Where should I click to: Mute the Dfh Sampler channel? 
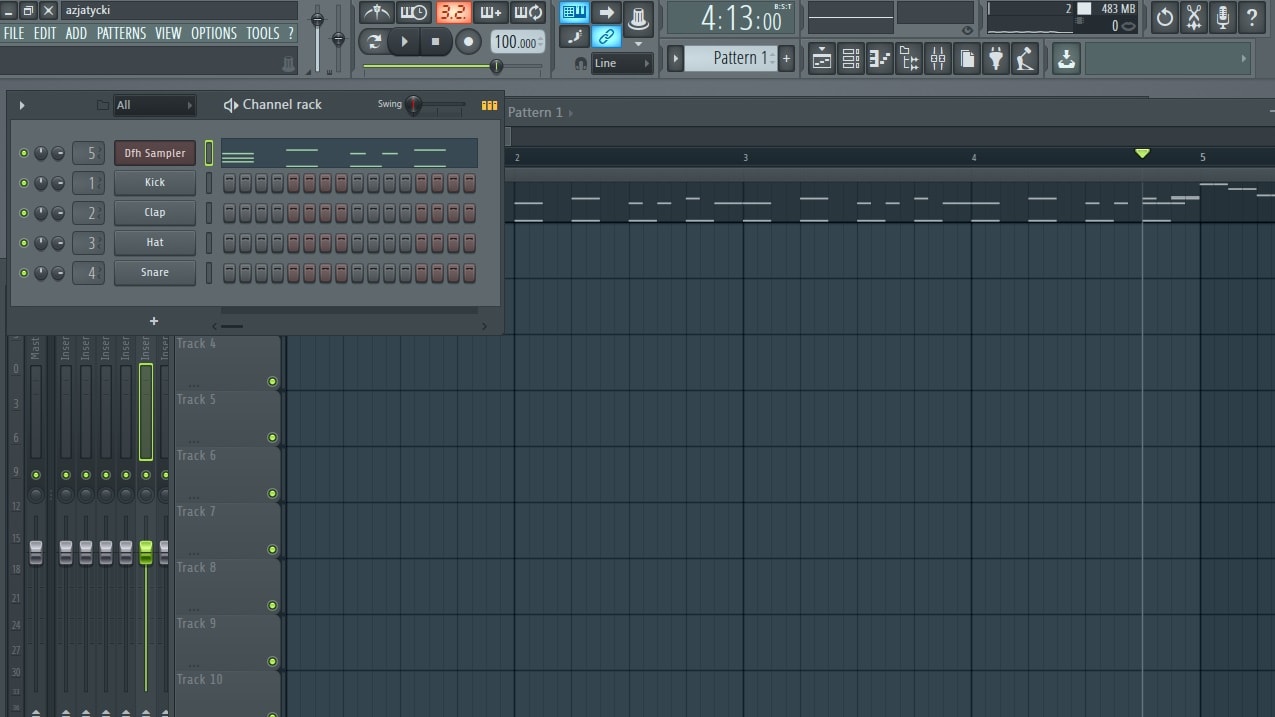click(24, 153)
